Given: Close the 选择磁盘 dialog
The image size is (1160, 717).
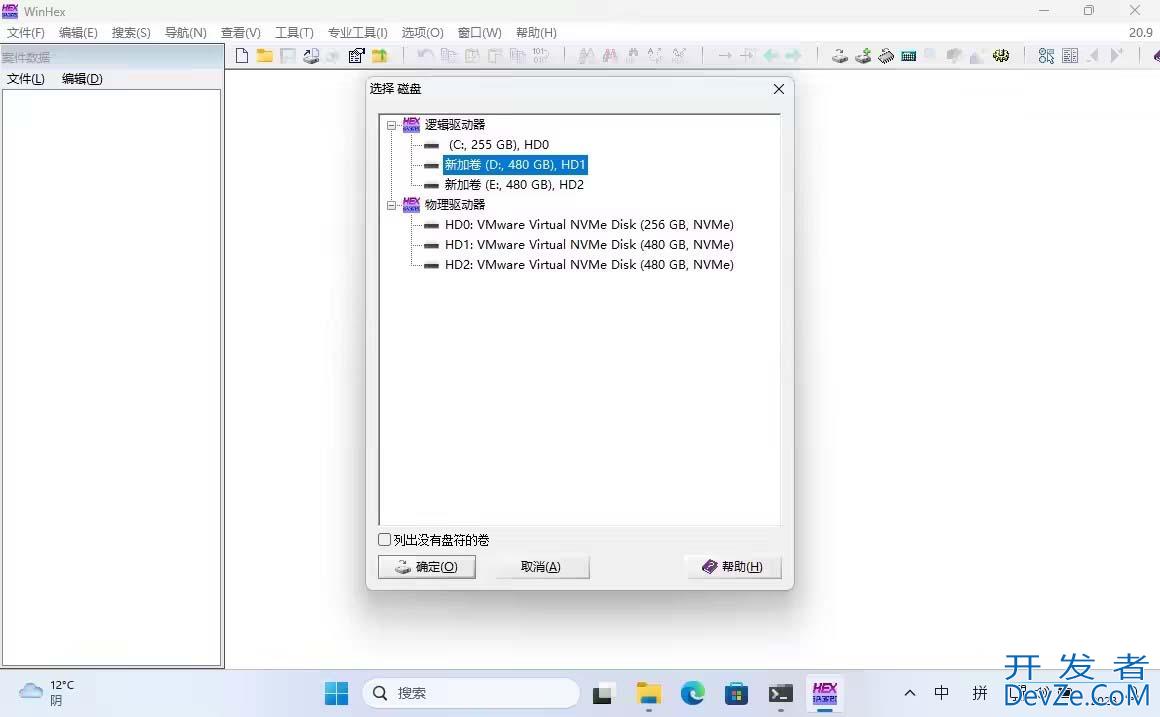Looking at the screenshot, I should (x=778, y=89).
